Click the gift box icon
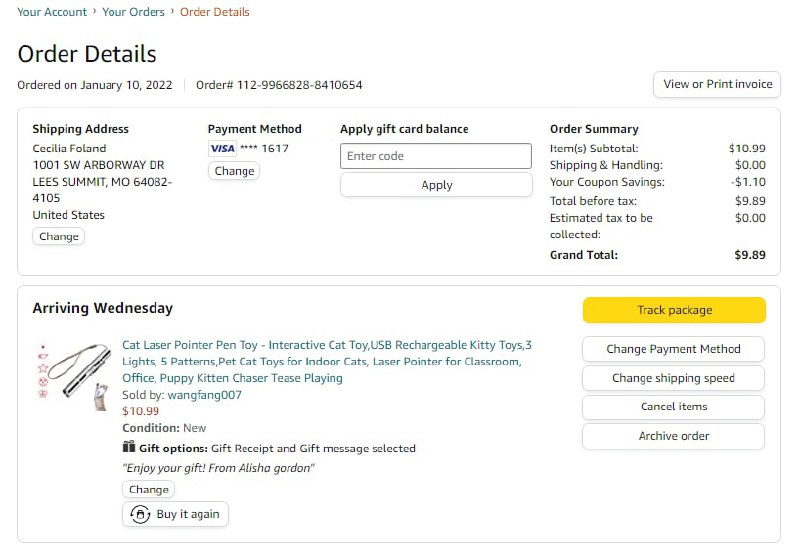800x557 pixels. (x=129, y=447)
